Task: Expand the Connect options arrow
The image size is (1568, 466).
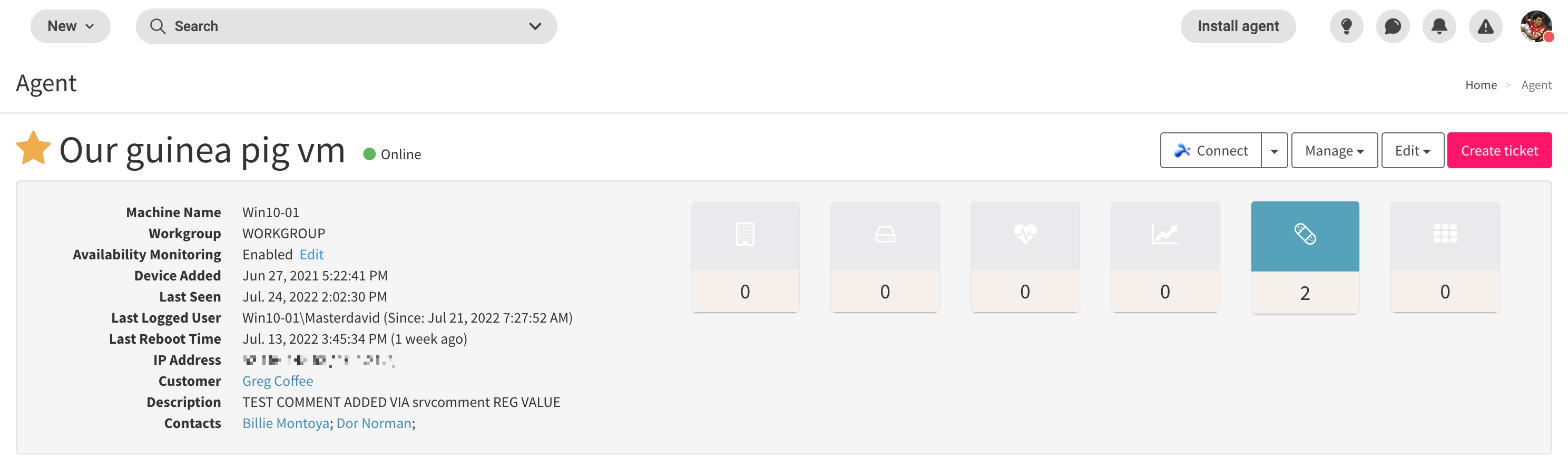Action: pos(1274,150)
